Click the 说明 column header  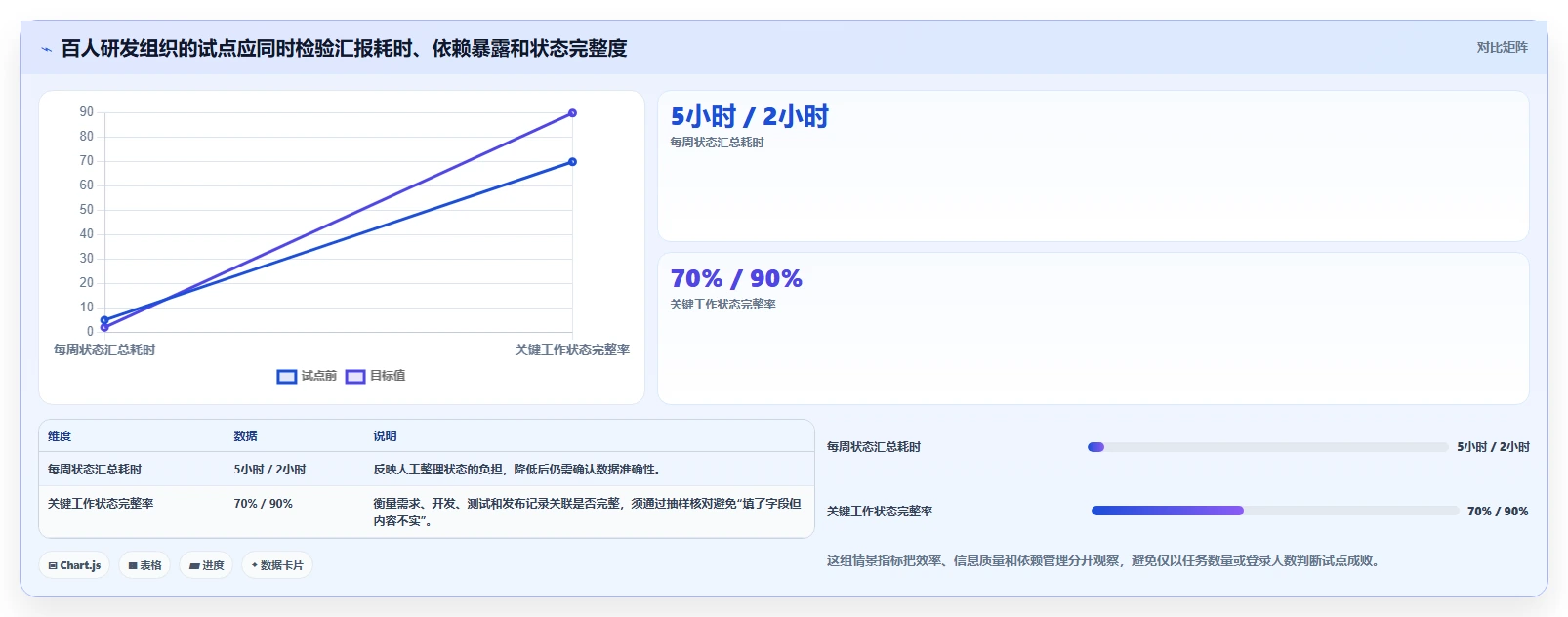tap(385, 436)
